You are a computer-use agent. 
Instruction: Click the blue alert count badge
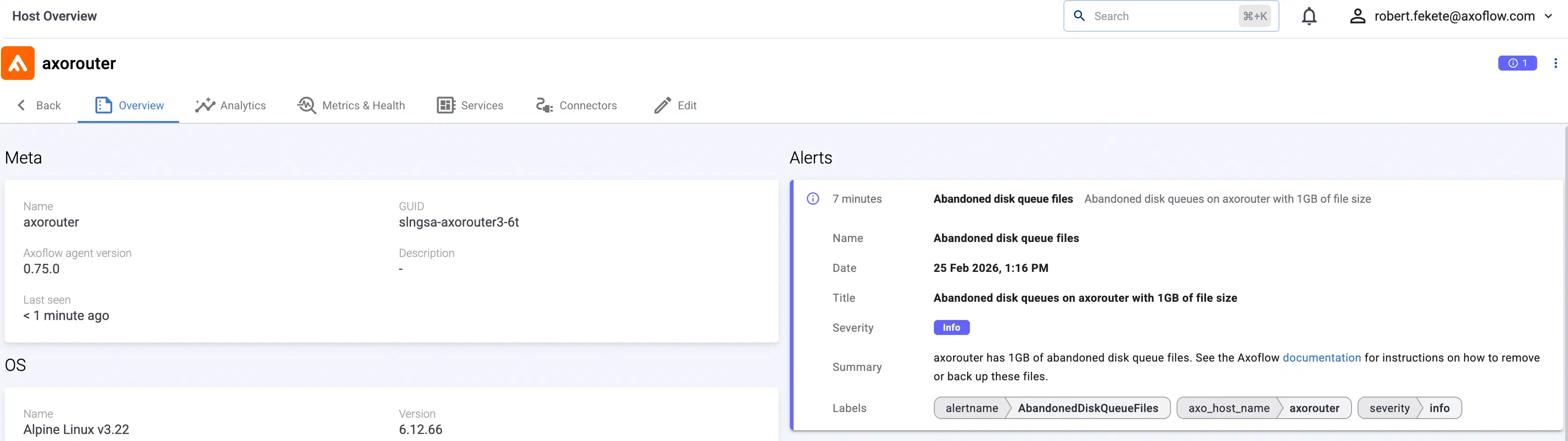[1517, 63]
